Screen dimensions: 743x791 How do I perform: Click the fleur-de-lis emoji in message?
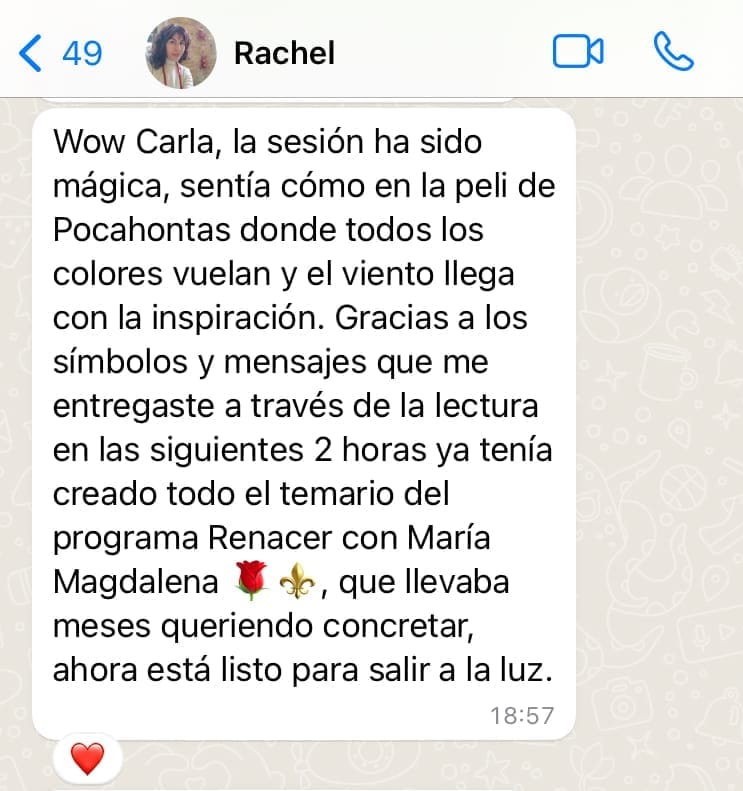coord(297,582)
